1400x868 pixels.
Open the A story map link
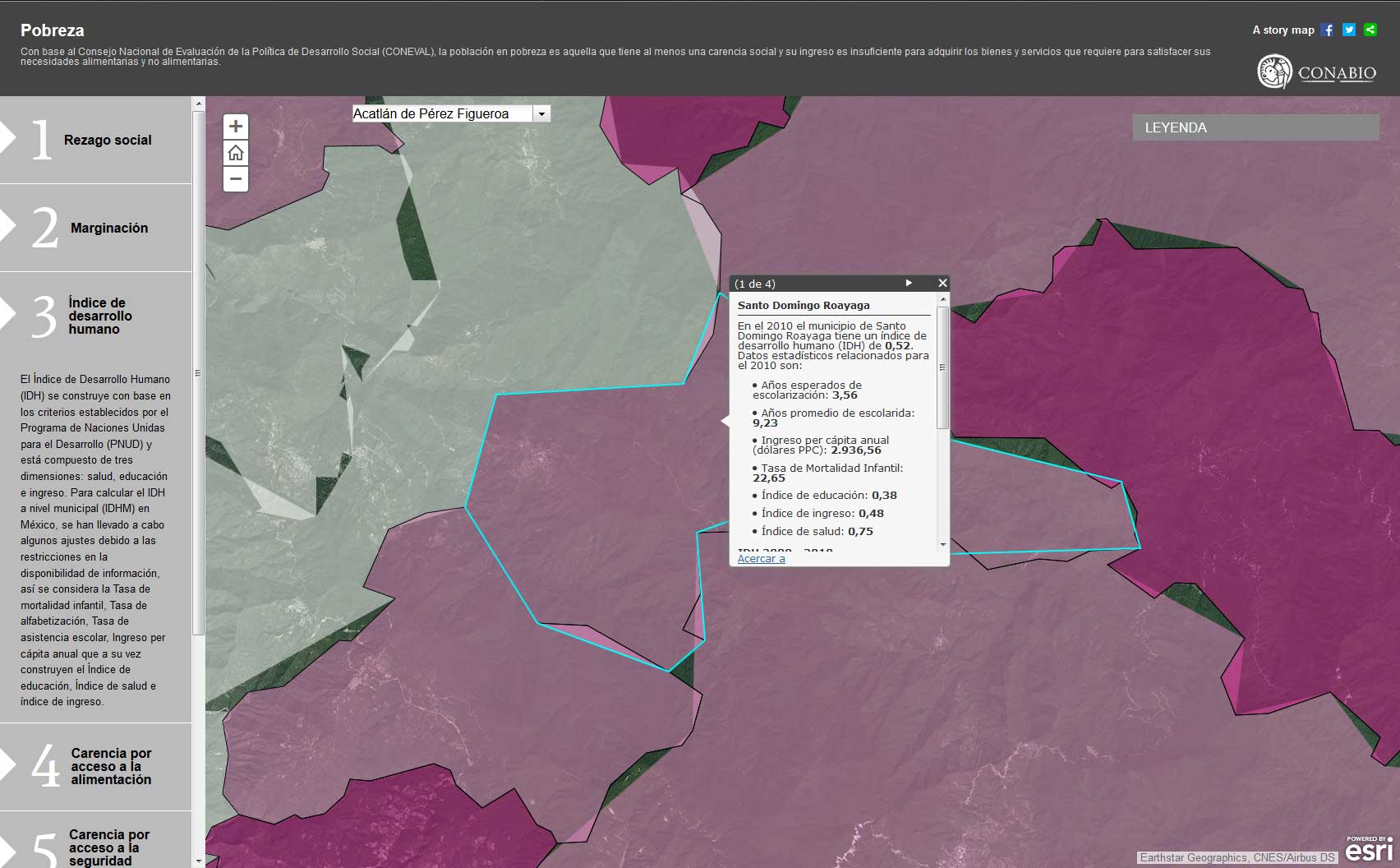click(x=1283, y=30)
